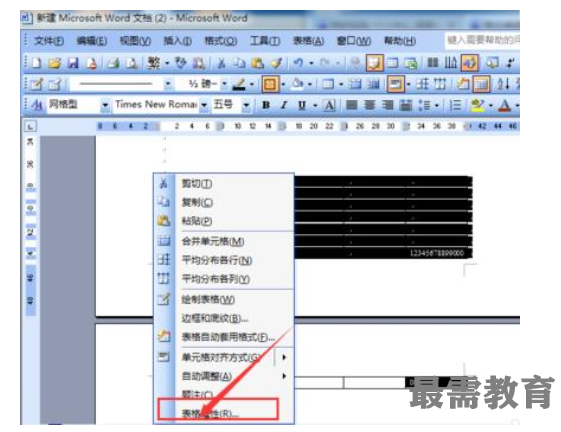561x432 pixels.
Task: Open the 视图(V) menu
Action: [x=135, y=41]
